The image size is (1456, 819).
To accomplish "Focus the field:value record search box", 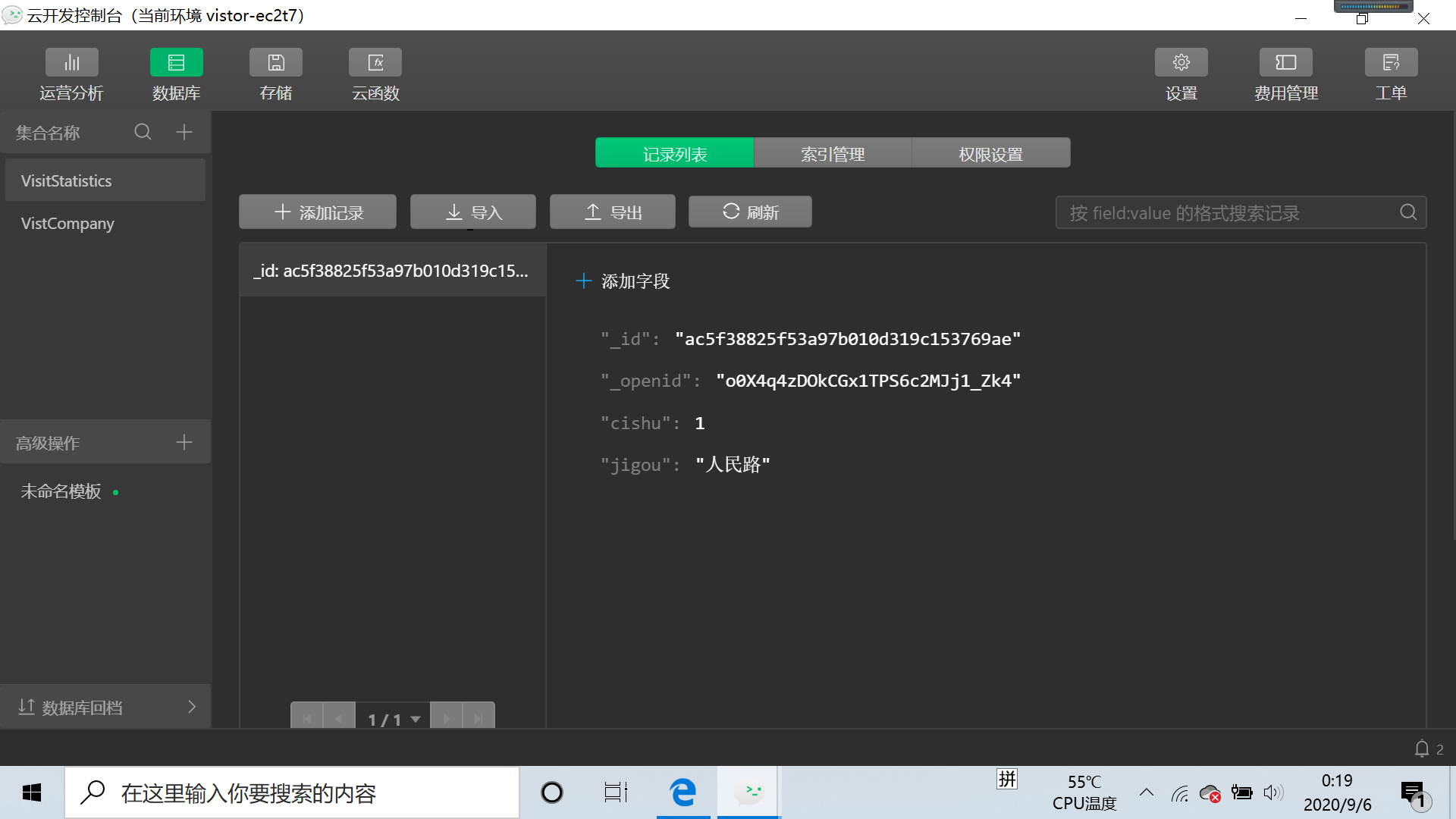I will pyautogui.click(x=1241, y=212).
